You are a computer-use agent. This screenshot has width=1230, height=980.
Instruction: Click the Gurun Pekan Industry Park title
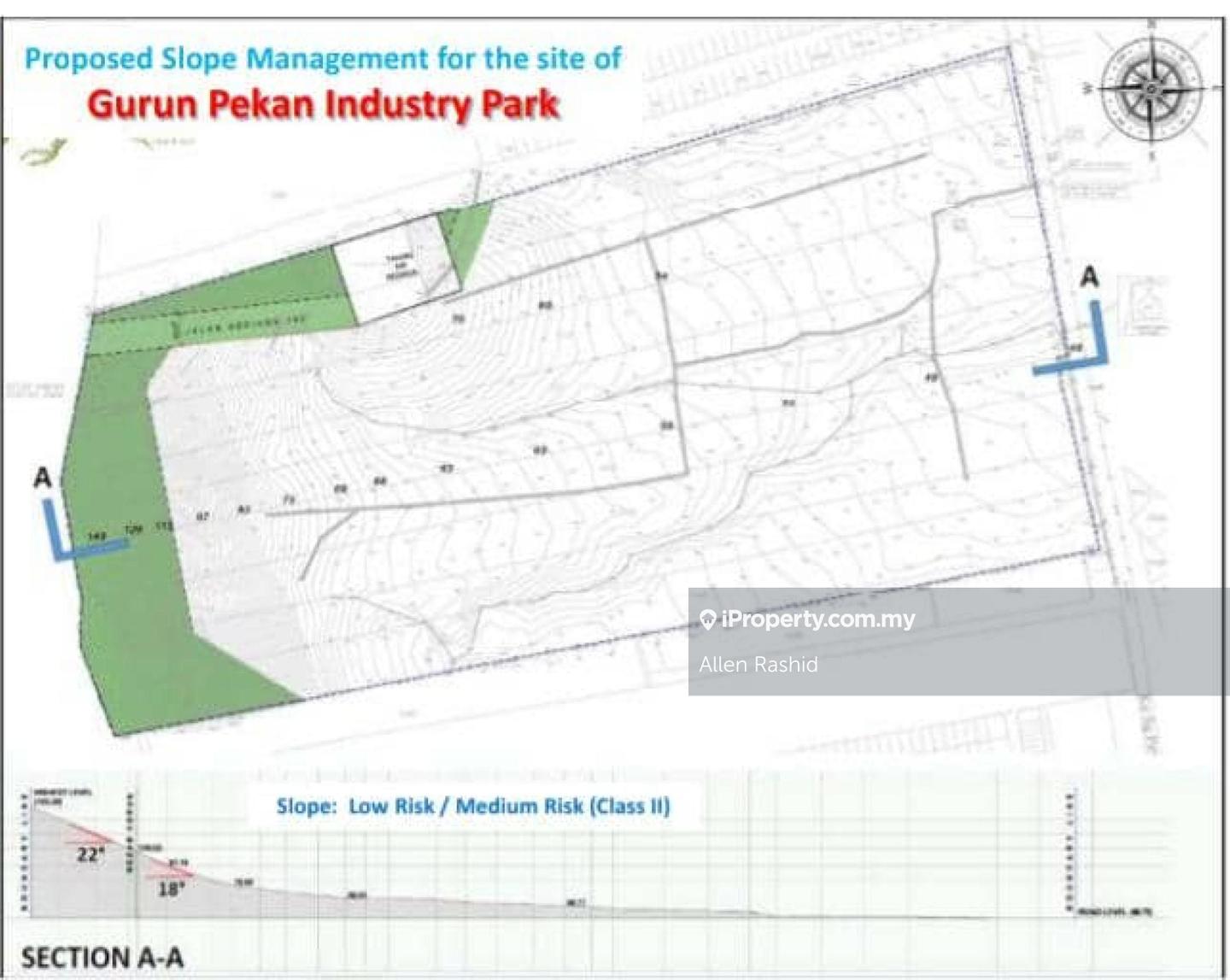323,105
